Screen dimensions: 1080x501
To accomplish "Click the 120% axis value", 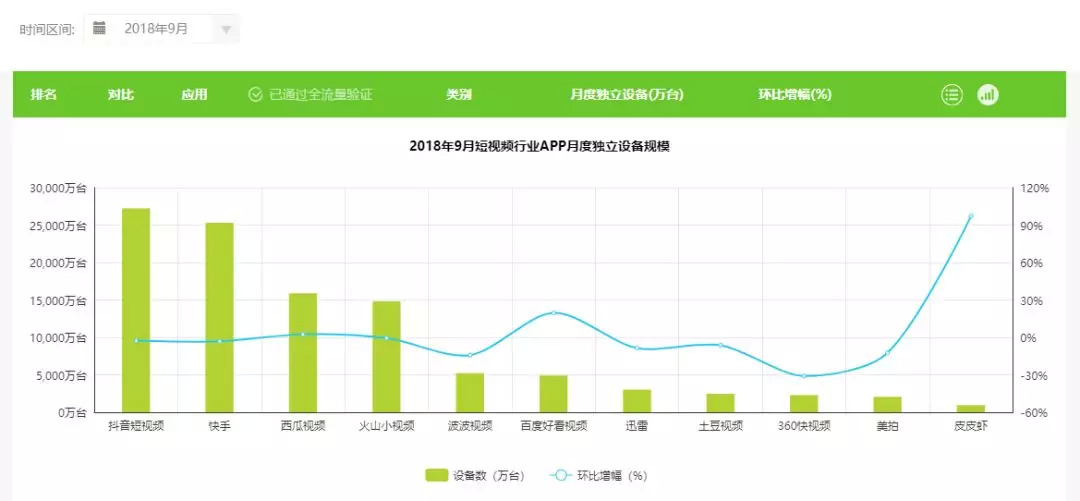I will coord(1034,188).
